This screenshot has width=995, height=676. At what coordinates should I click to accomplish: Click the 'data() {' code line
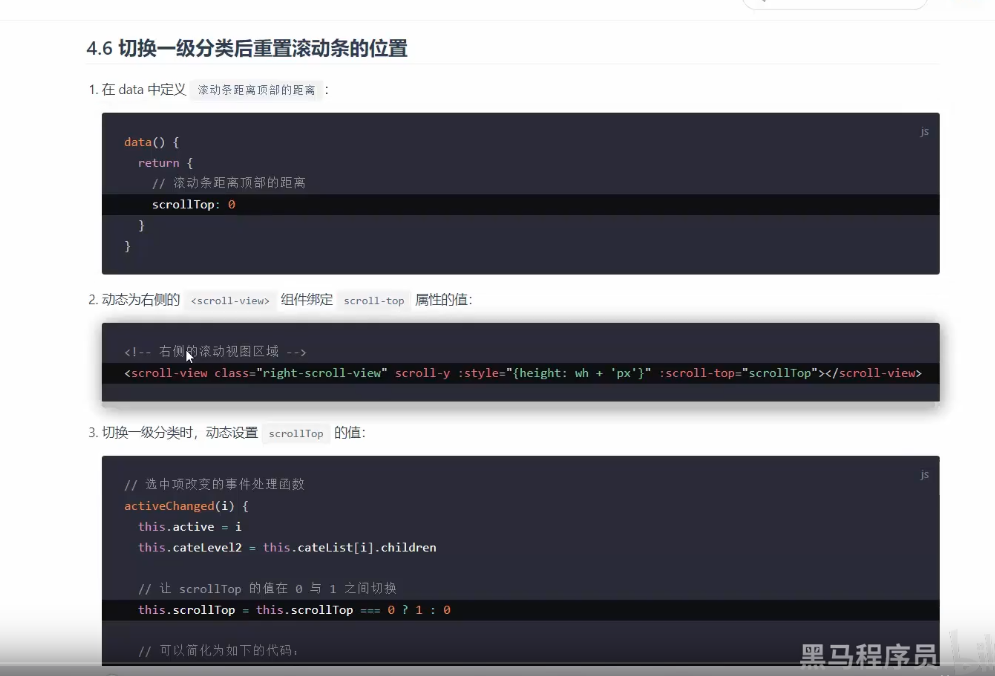coord(152,142)
